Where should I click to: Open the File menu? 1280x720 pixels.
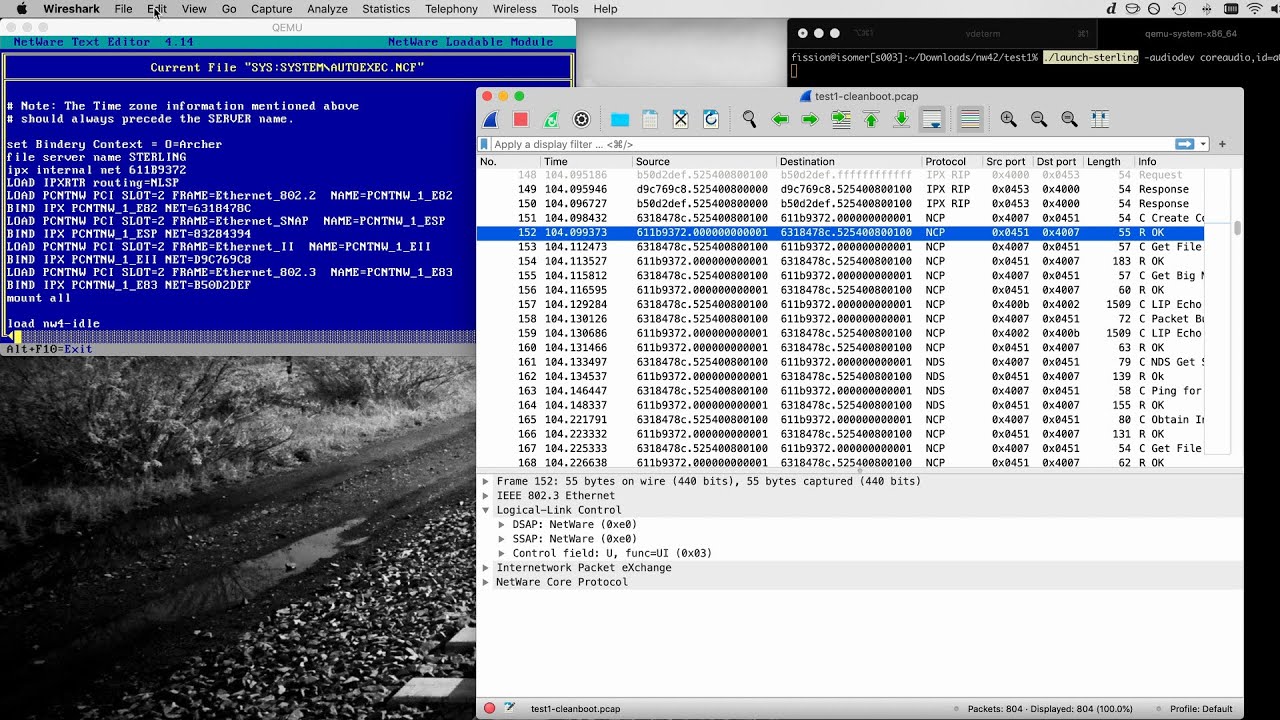coord(123,9)
